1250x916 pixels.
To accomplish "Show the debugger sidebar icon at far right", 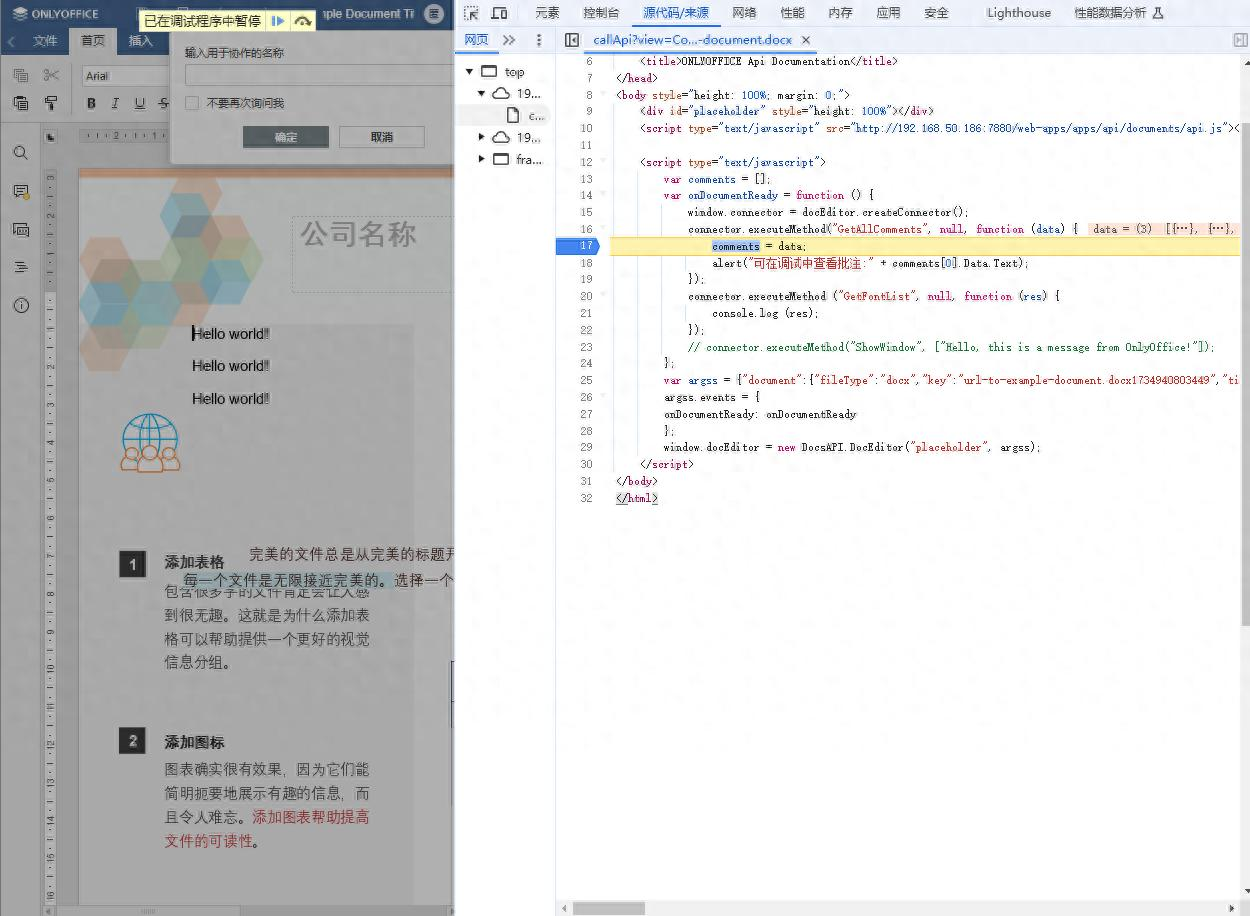I will point(1240,40).
